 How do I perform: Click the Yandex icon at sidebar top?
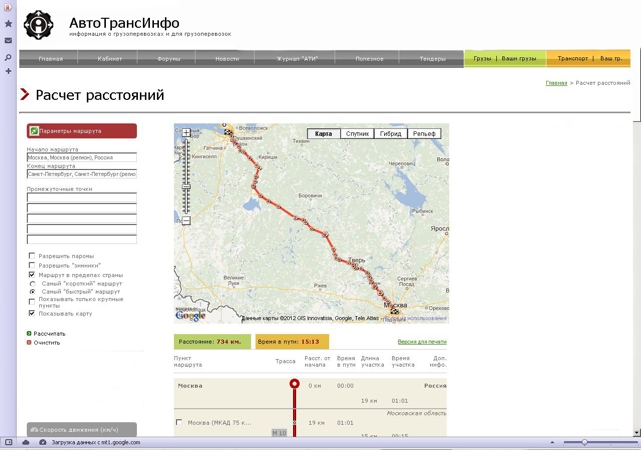pos(8,7)
